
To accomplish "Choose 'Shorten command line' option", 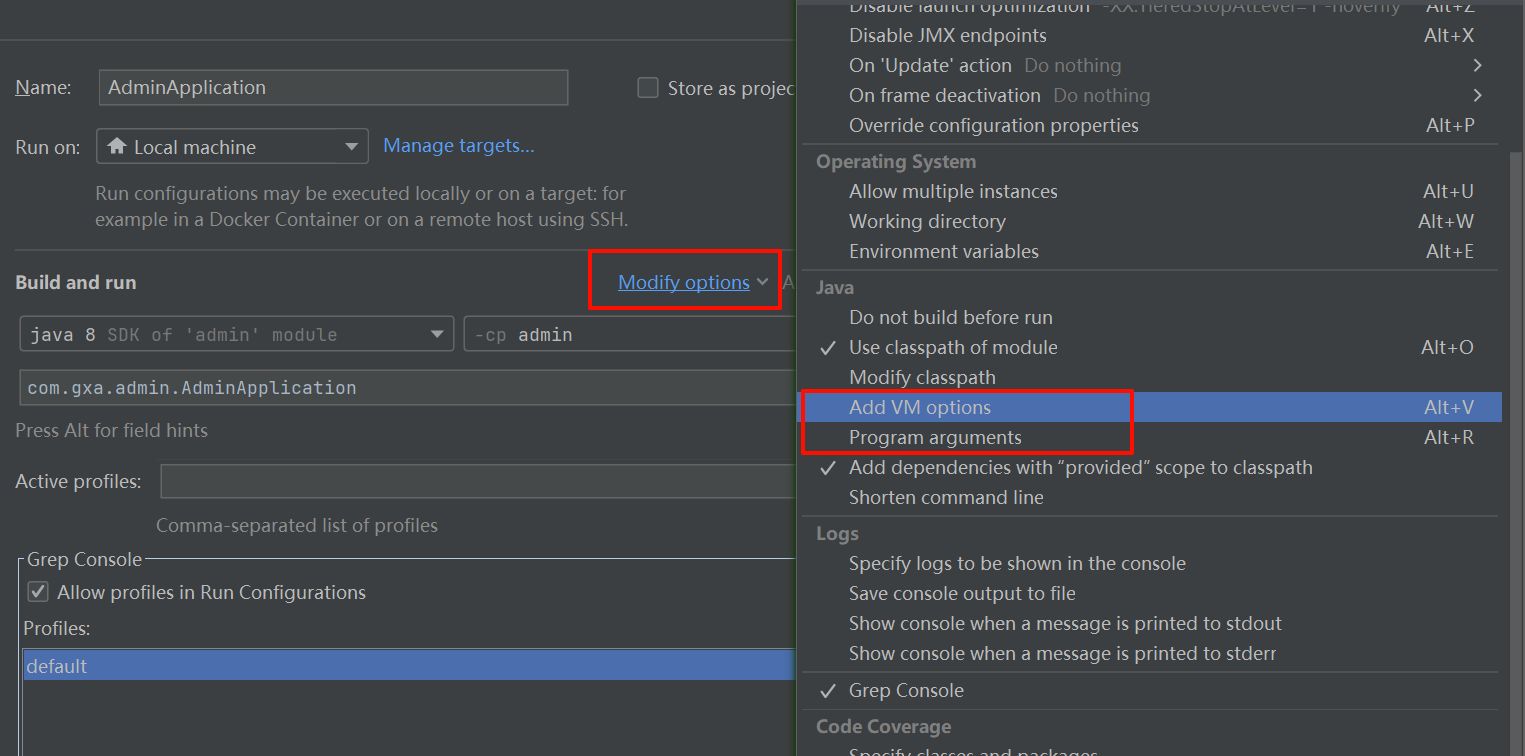I will (945, 498).
